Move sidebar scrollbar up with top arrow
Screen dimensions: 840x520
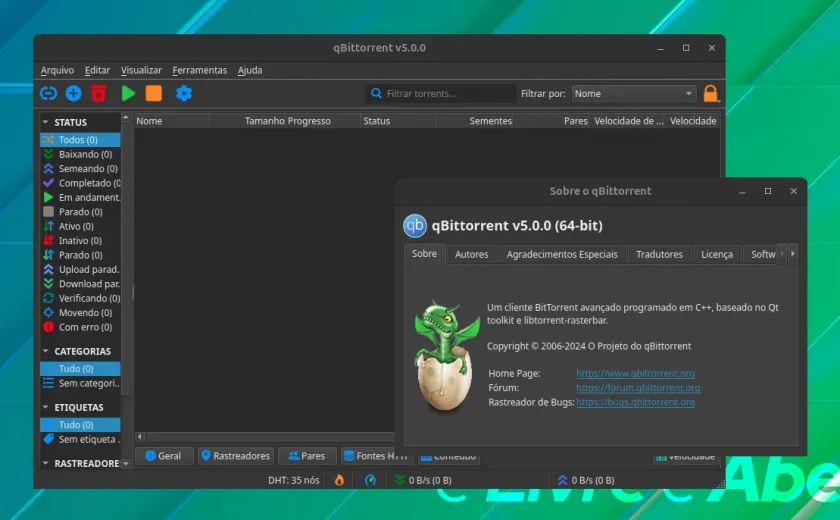click(126, 117)
